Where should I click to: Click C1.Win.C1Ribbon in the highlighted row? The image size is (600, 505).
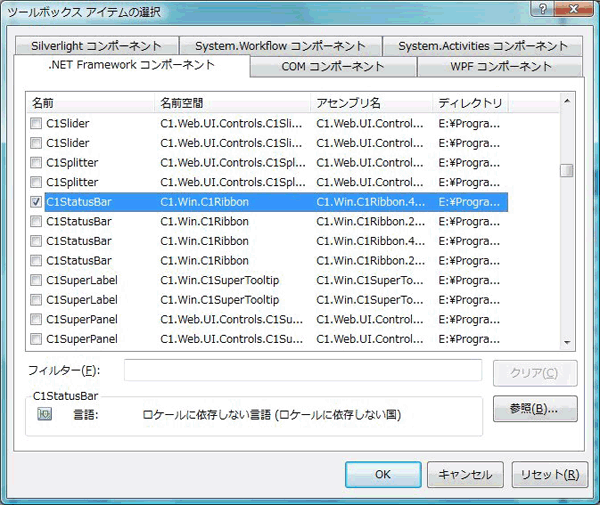[x=204, y=202]
